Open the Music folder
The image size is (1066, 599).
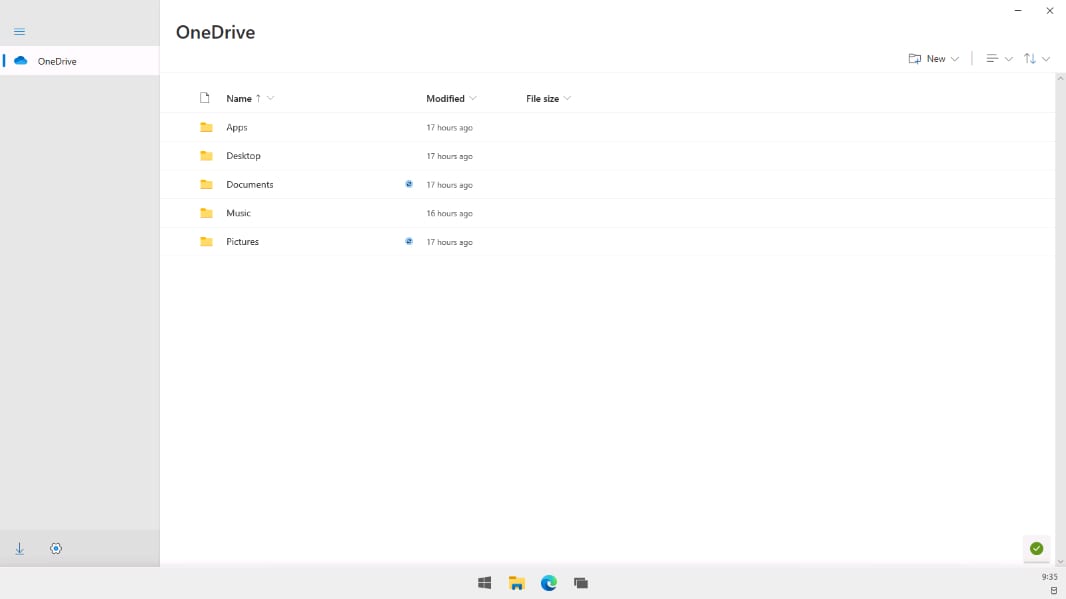click(238, 213)
